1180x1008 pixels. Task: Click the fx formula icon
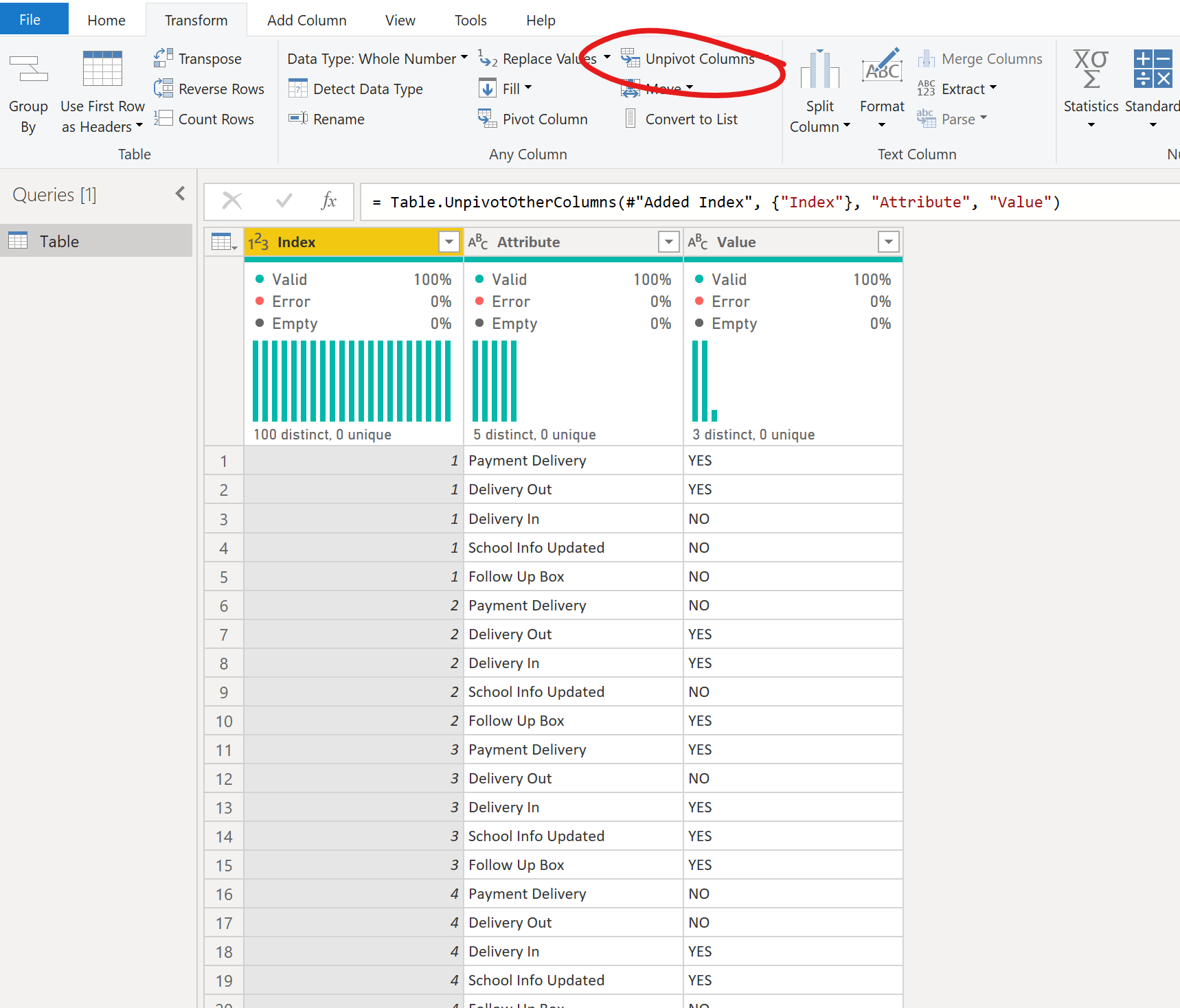[x=329, y=201]
